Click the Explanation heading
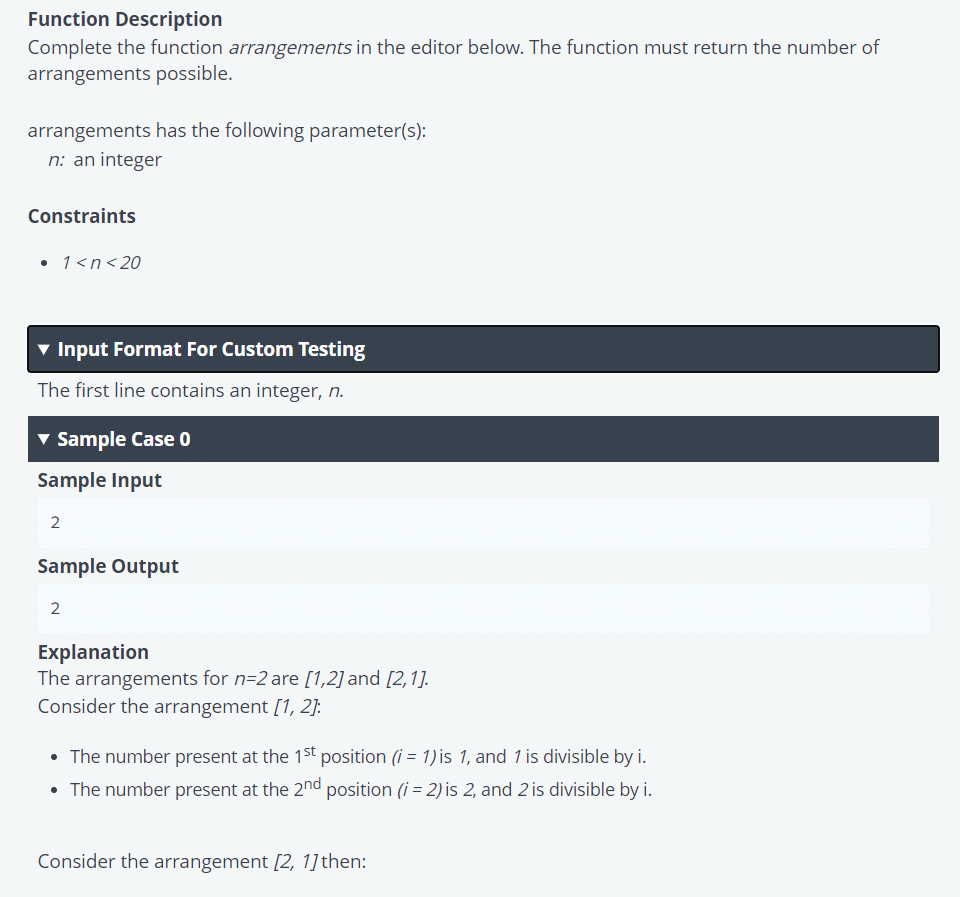Image resolution: width=960 pixels, height=897 pixels. [93, 652]
